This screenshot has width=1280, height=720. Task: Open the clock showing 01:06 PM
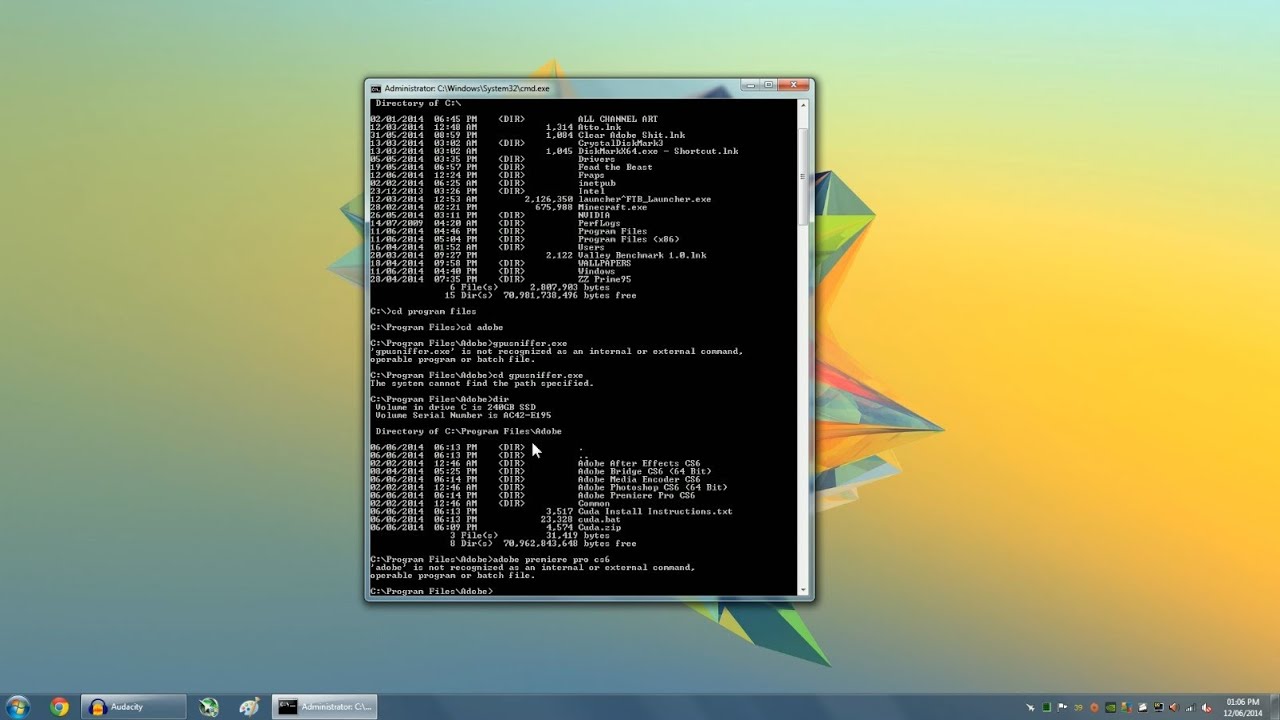tap(1243, 708)
